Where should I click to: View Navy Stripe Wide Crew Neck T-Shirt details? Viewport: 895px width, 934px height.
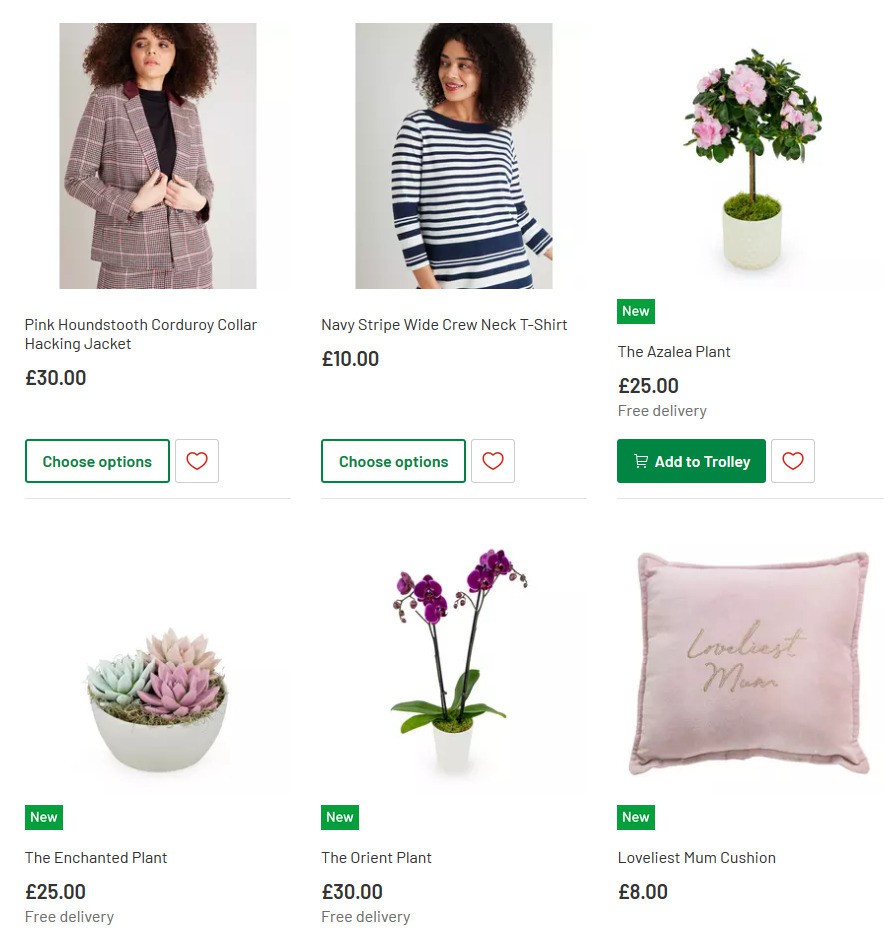click(444, 324)
